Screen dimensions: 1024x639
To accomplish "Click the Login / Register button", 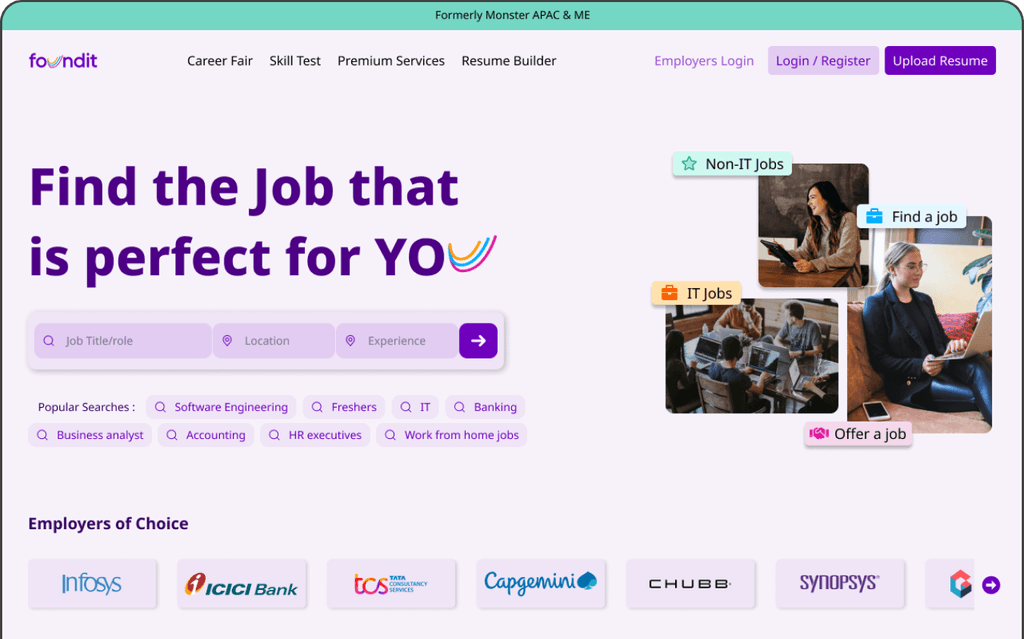I will (823, 61).
